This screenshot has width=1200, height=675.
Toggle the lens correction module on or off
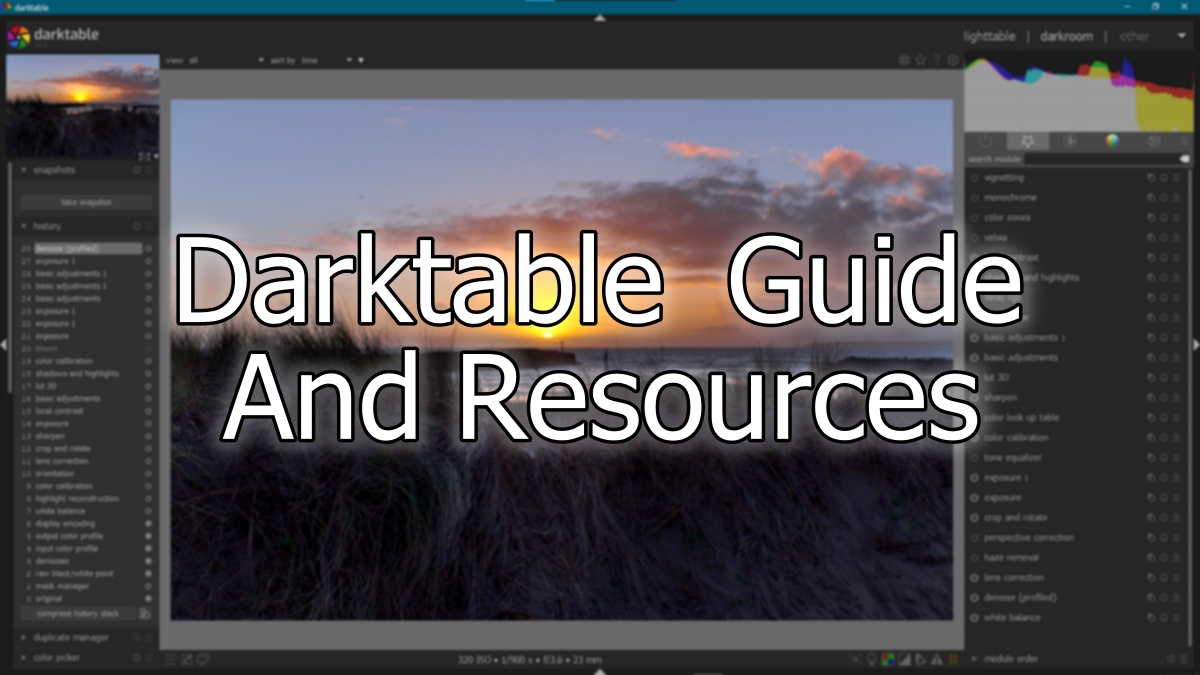click(975, 578)
